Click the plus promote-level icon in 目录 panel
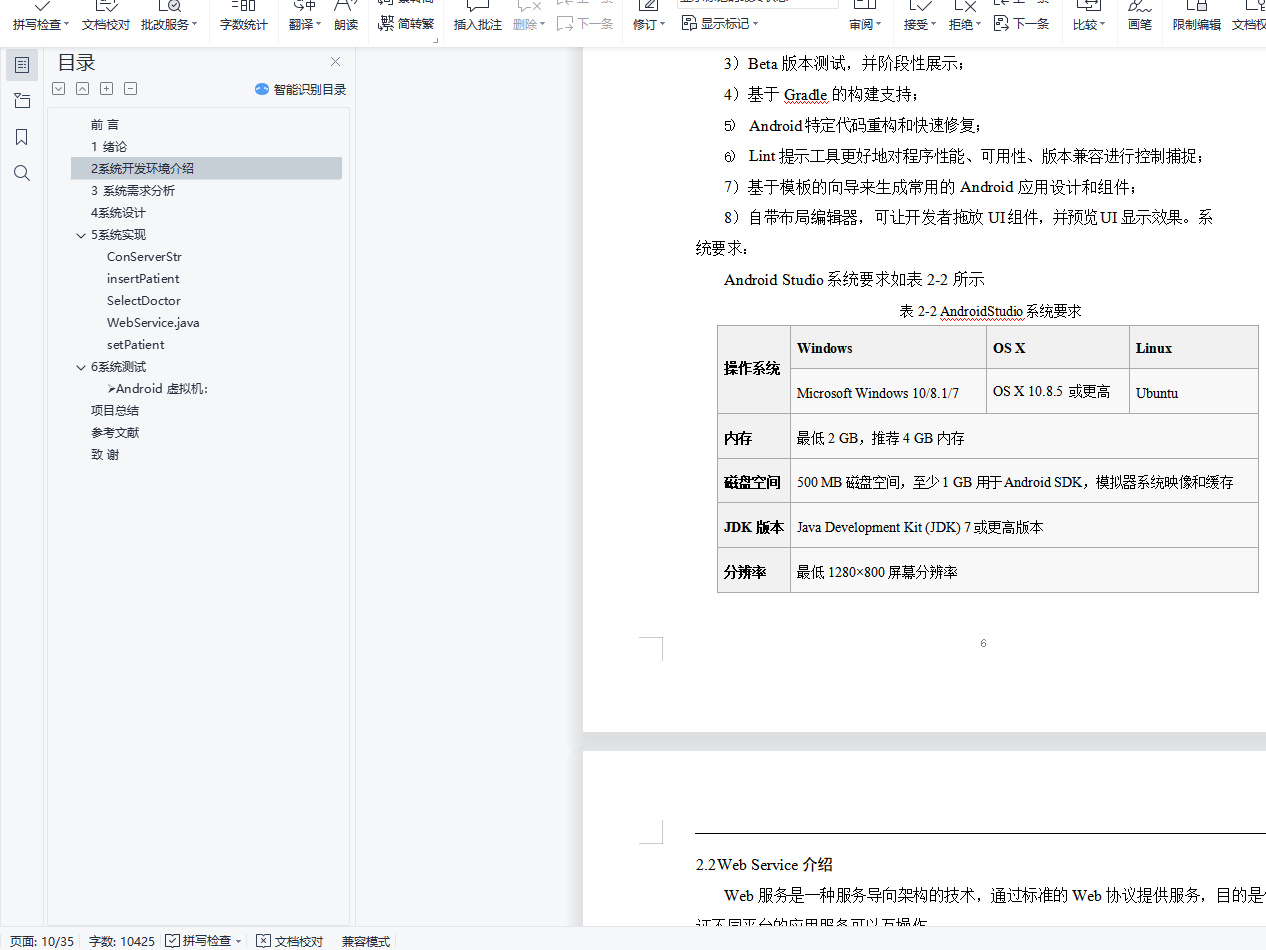This screenshot has height=950, width=1266. pos(107,89)
